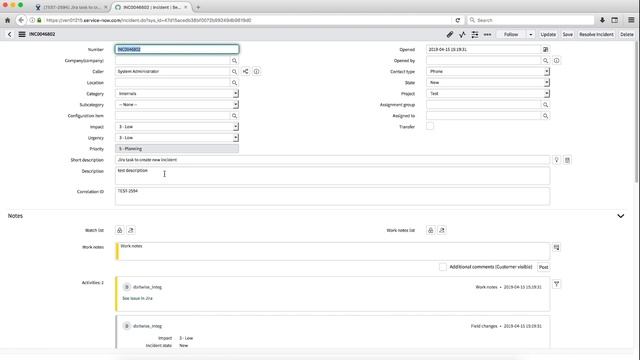The image size is (640, 360).
Task: Look up Caller using the magnifier icon
Action: 234,71
